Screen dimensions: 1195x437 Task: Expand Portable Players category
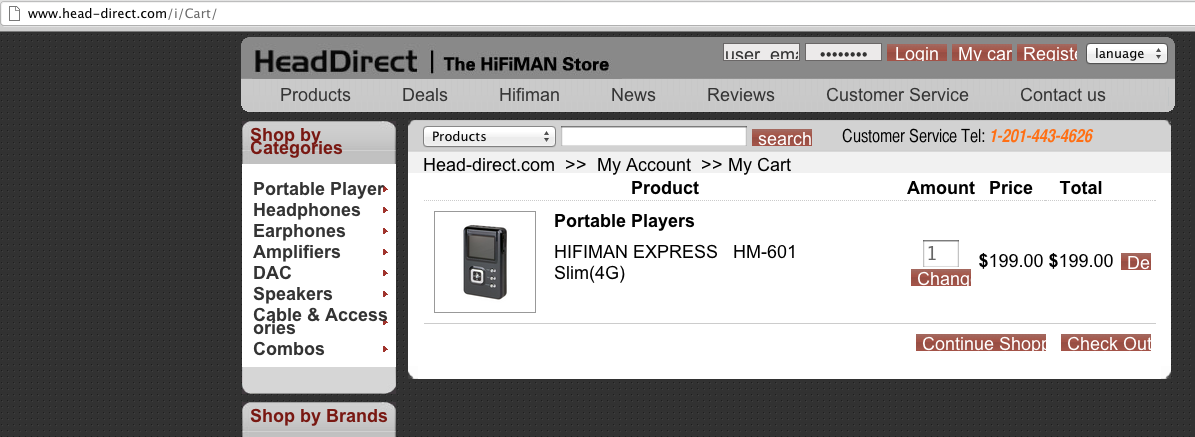pos(321,189)
